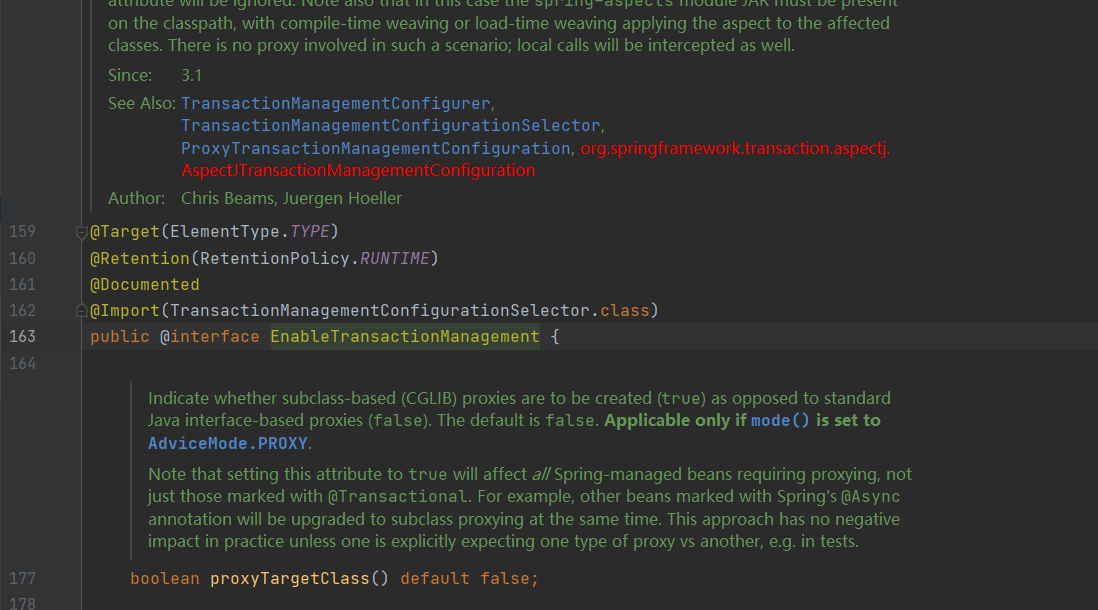The image size is (1098, 610).
Task: Click the @Retention annotation
Action: tap(140, 258)
